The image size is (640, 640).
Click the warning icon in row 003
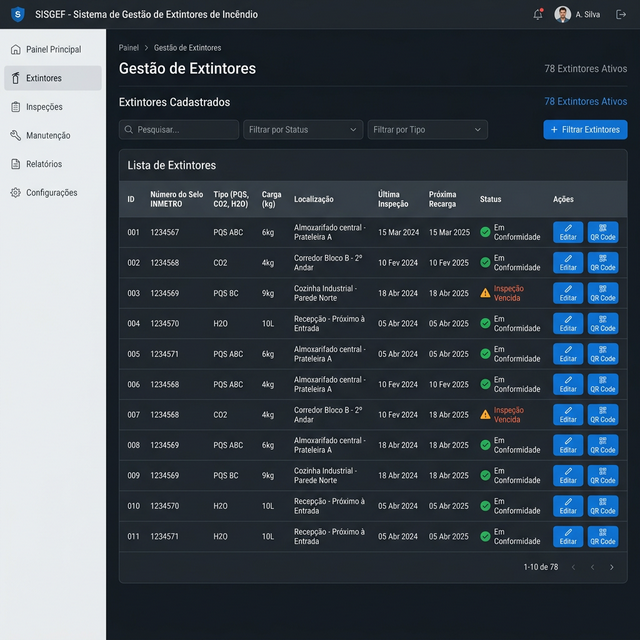[485, 293]
